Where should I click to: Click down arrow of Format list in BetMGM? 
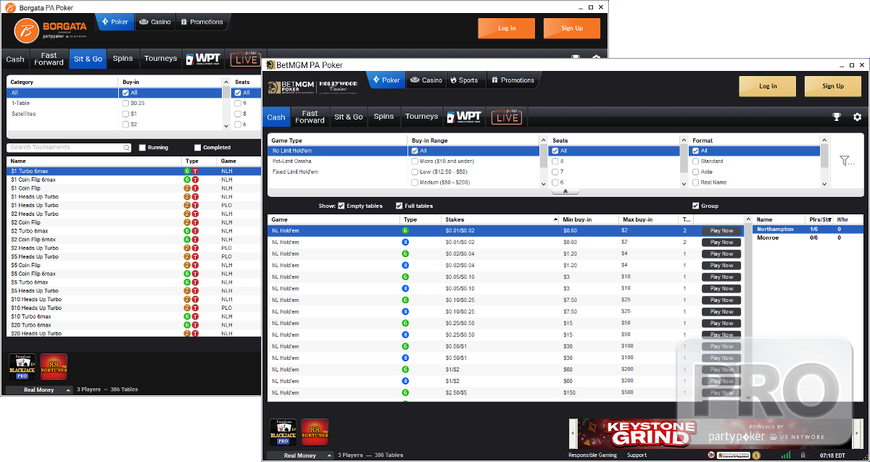tap(824, 184)
